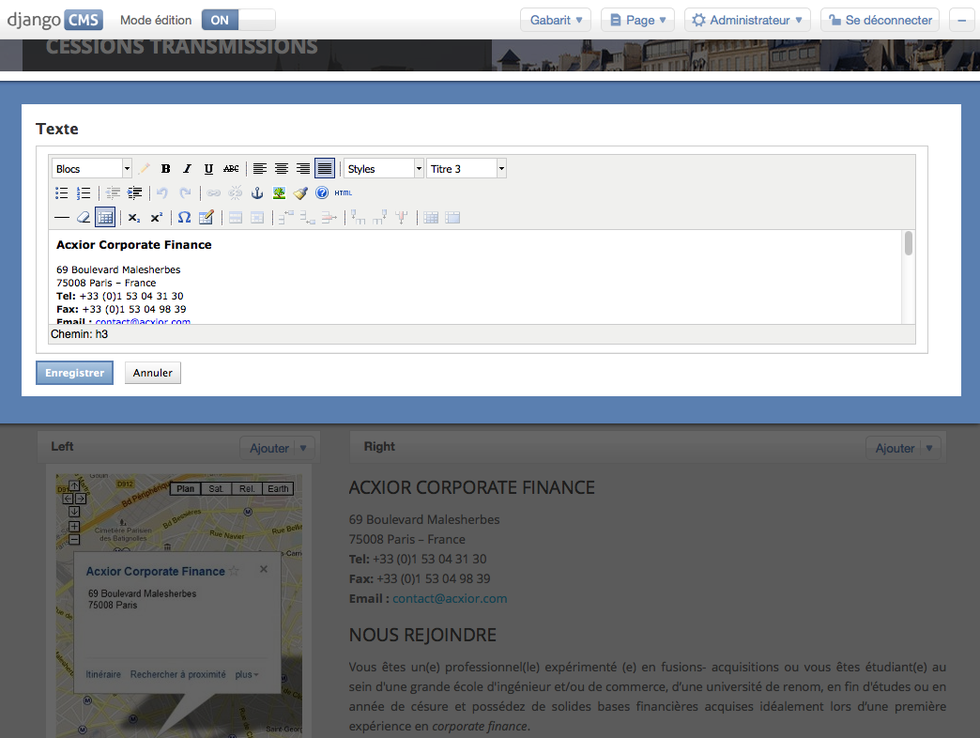Open the Administrateur menu
Viewport: 980px width, 738px height.
tap(747, 20)
